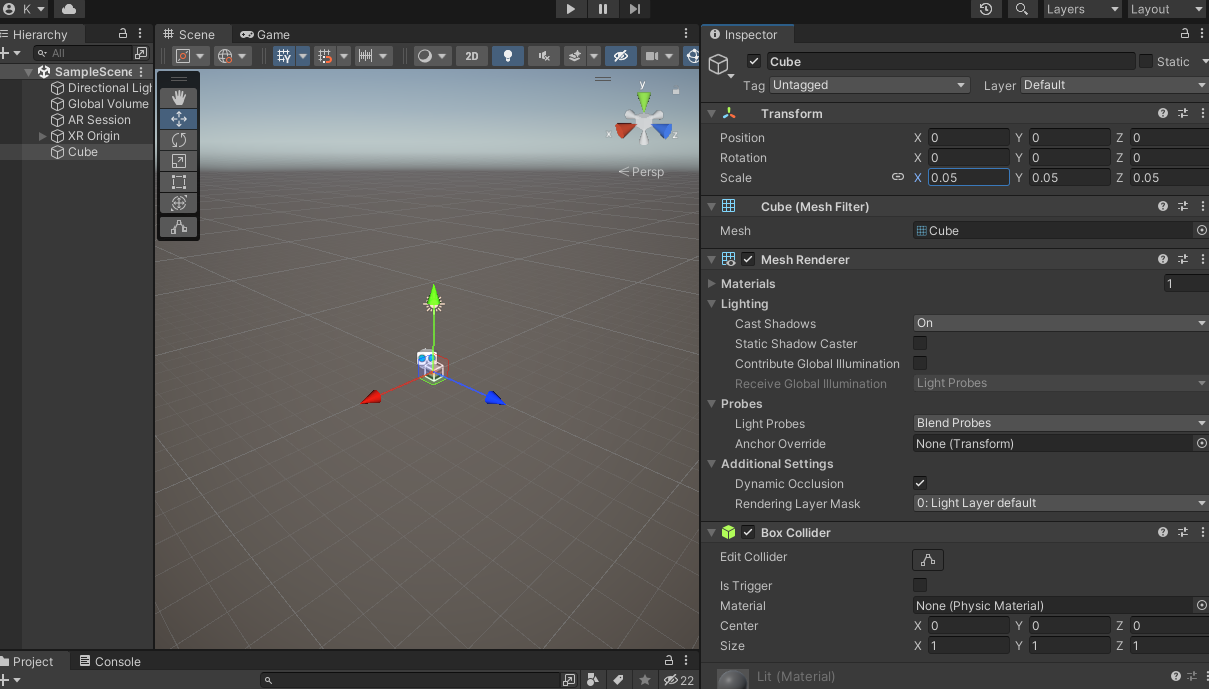Viewport: 1209px width, 689px height.
Task: Click the Anchor Override object picker circle
Action: [1202, 444]
